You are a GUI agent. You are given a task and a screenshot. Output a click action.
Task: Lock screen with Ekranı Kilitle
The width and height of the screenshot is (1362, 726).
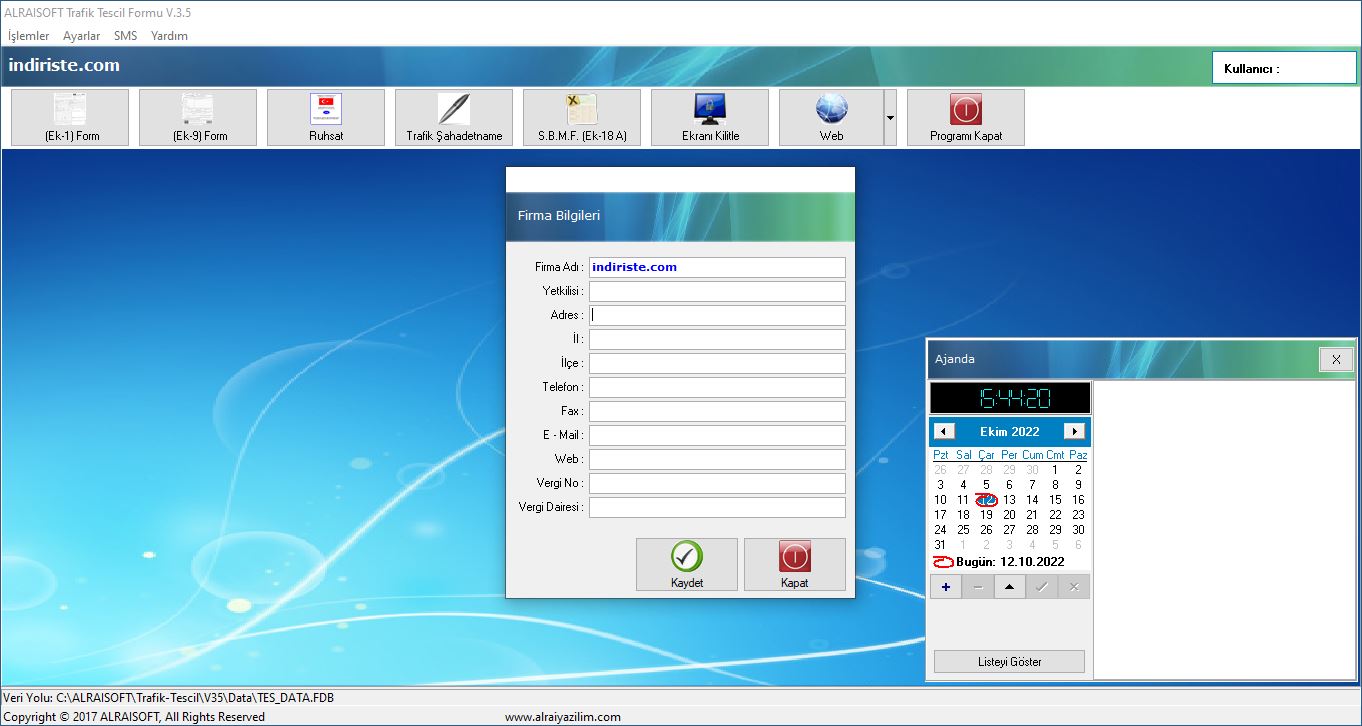(710, 117)
